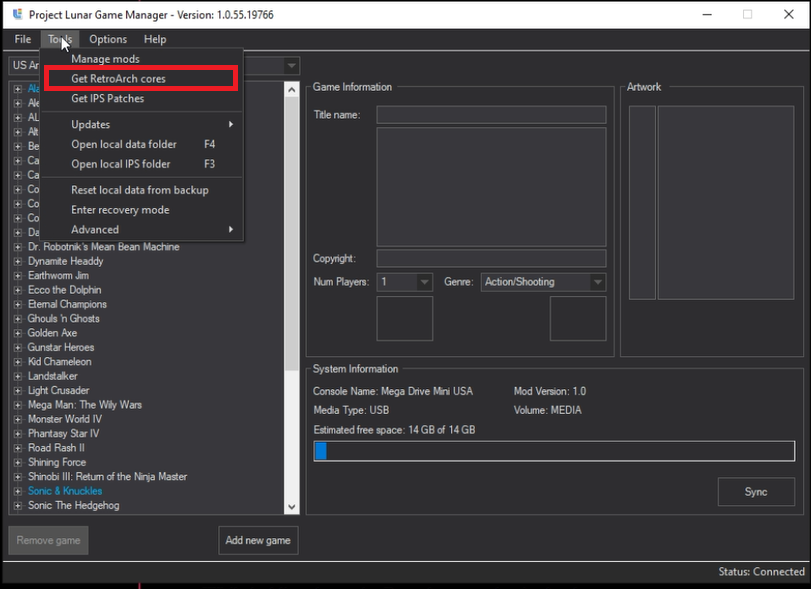Image resolution: width=811 pixels, height=589 pixels.
Task: Expand the Golden Axe node
Action: tap(18, 334)
